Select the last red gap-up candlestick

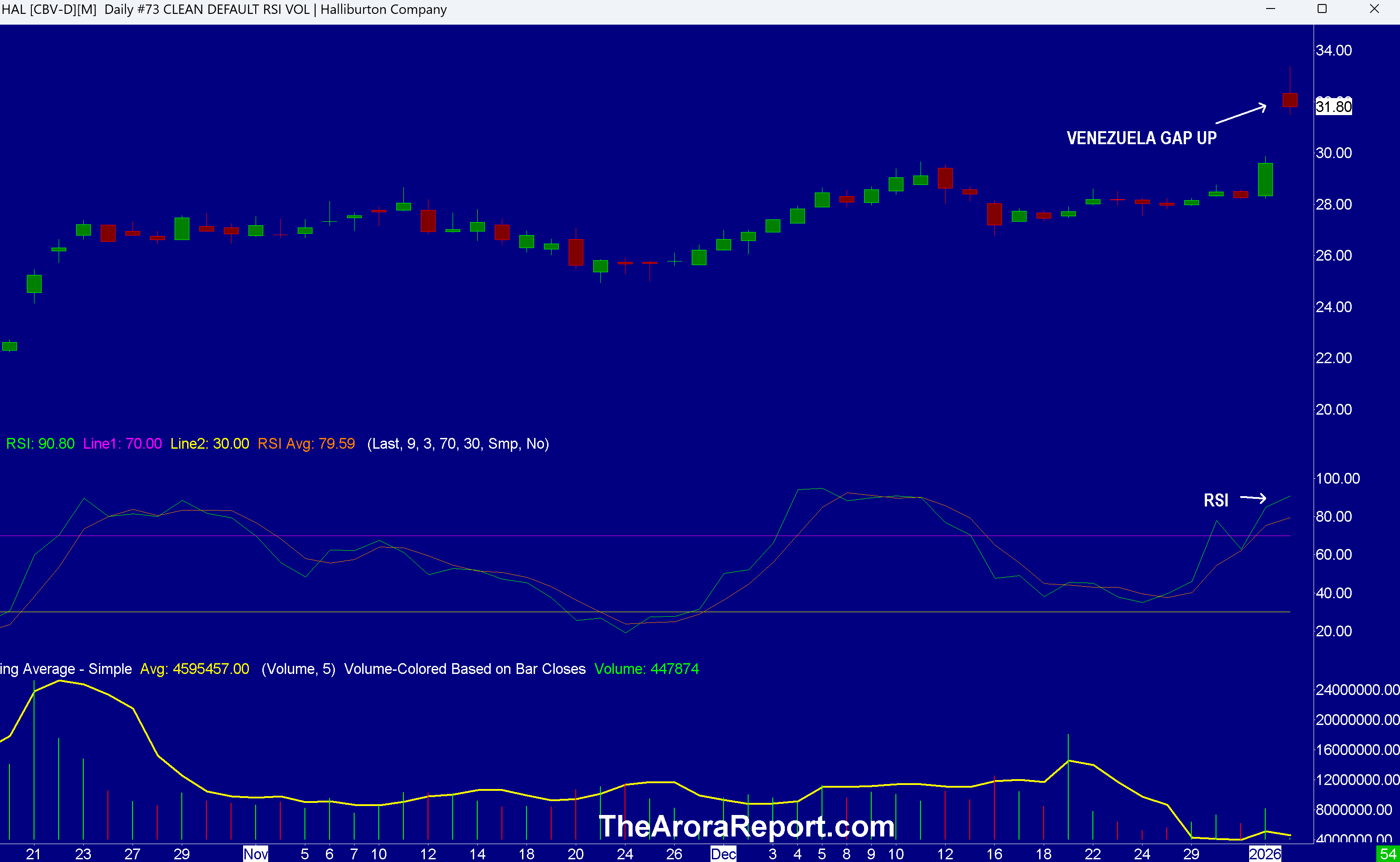(x=1289, y=100)
